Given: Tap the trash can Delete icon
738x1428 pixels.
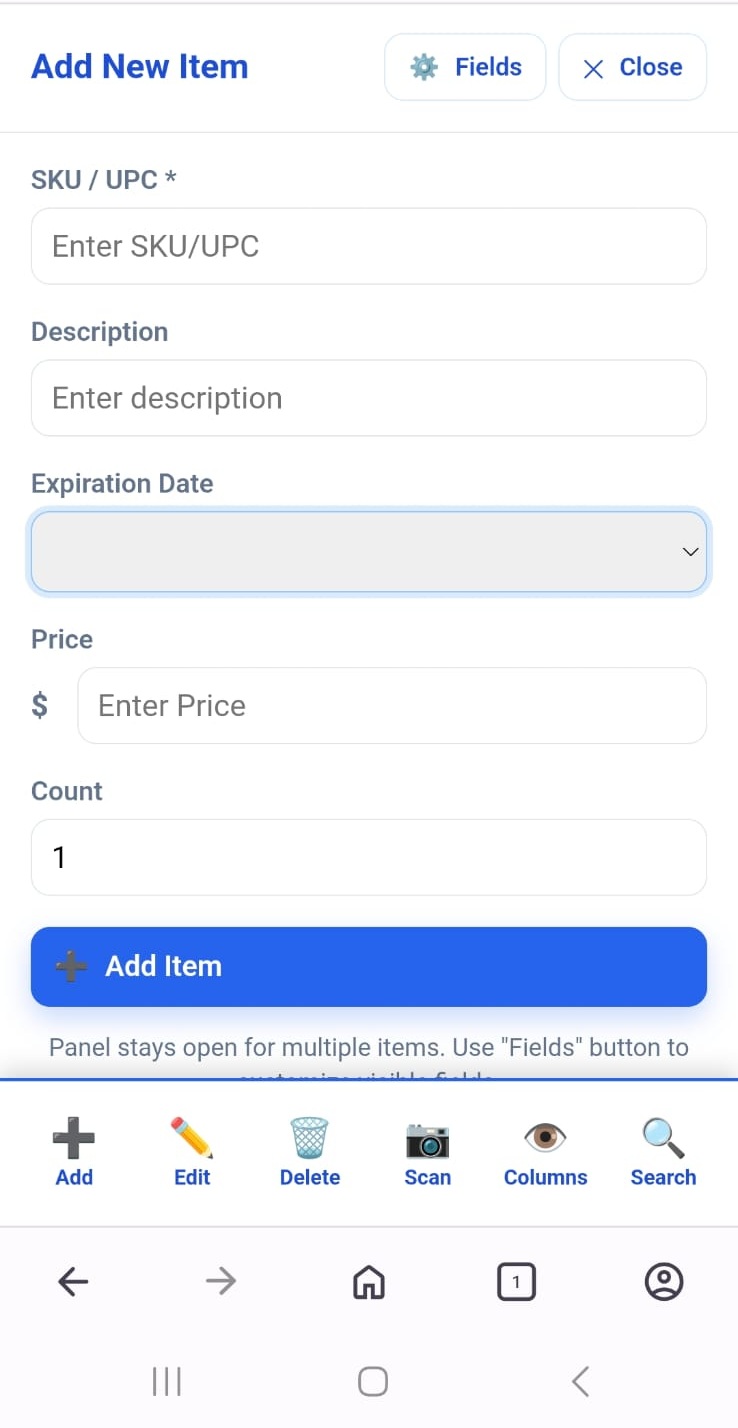Looking at the screenshot, I should tap(310, 1139).
